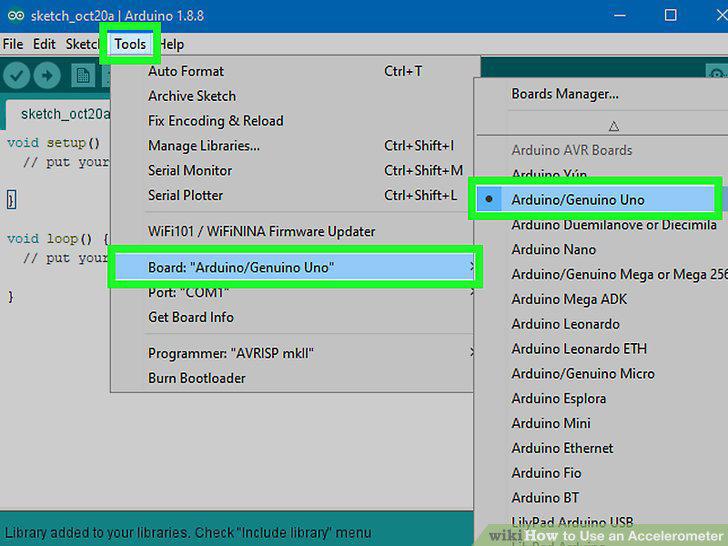Expand the Board: "Arduino/Genuino Uno" submenu
Image resolution: width=728 pixels, height=546 pixels.
295,267
